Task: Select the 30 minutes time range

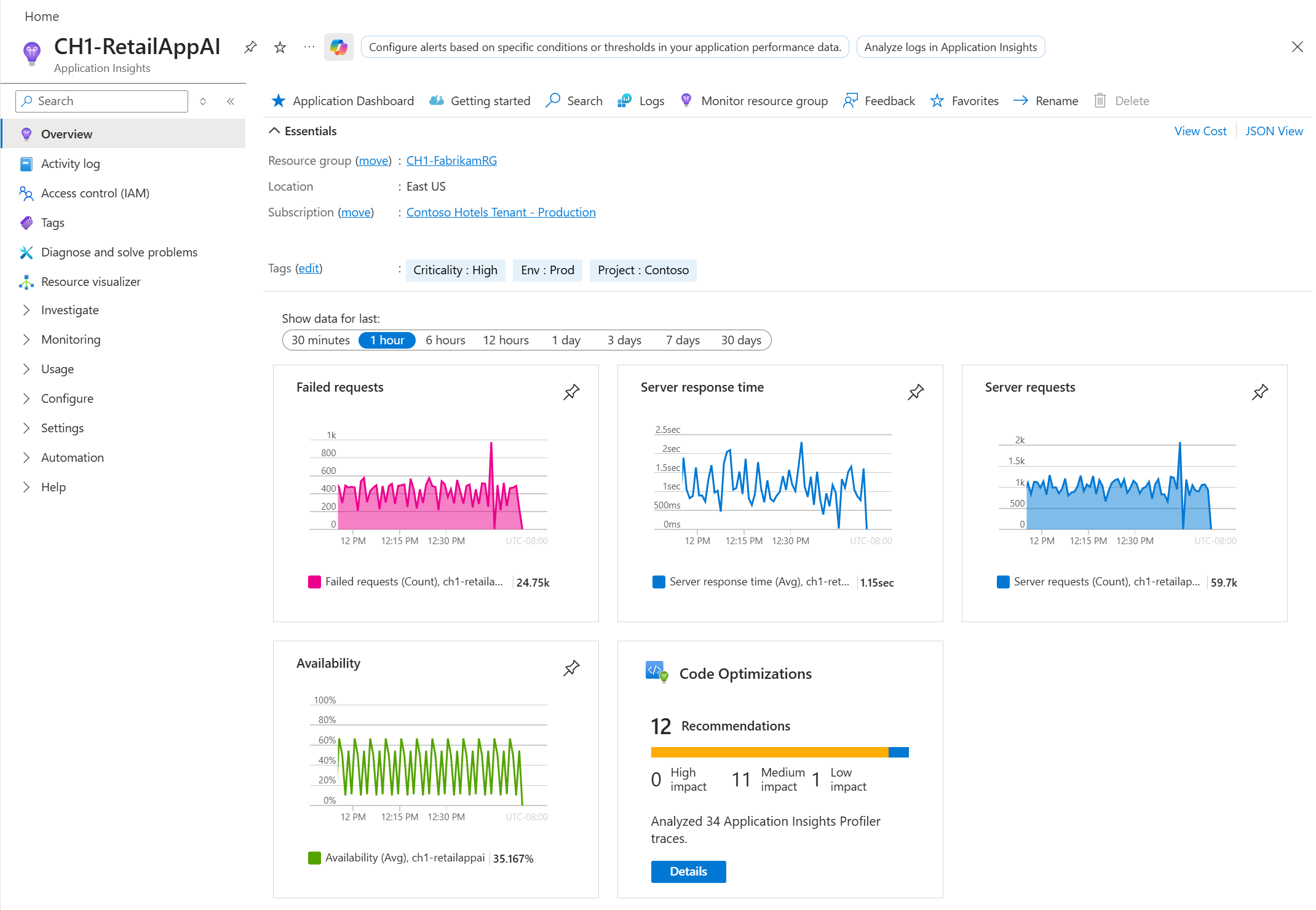Action: (320, 340)
